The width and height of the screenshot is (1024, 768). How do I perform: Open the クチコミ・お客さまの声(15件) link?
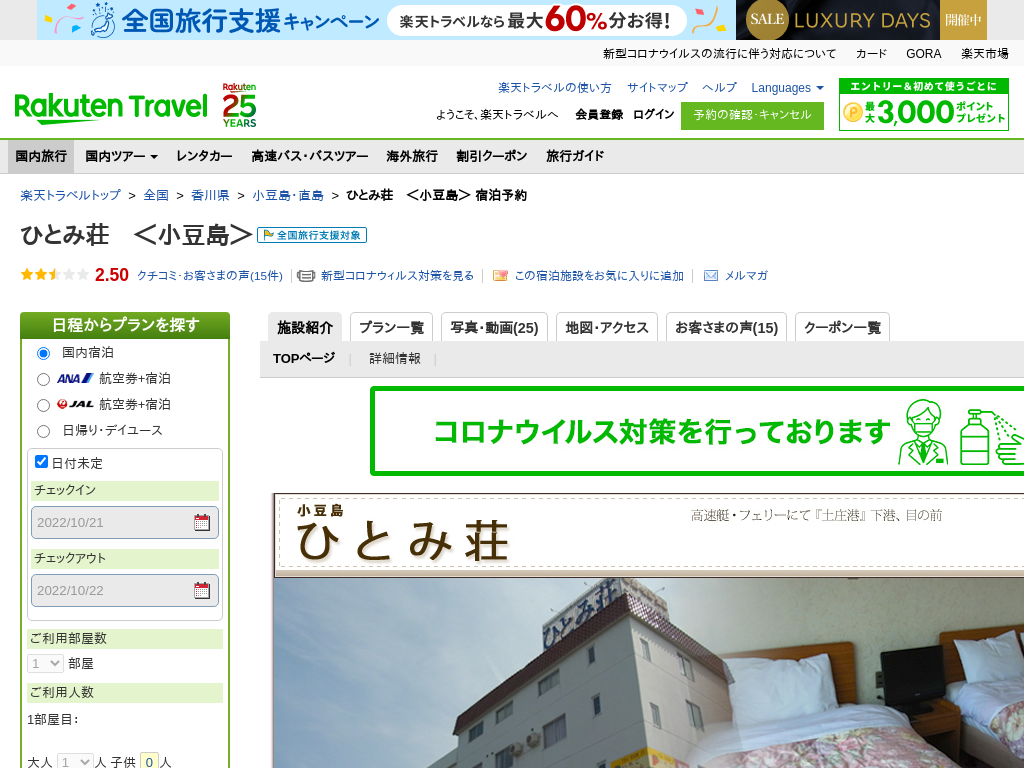[210, 276]
